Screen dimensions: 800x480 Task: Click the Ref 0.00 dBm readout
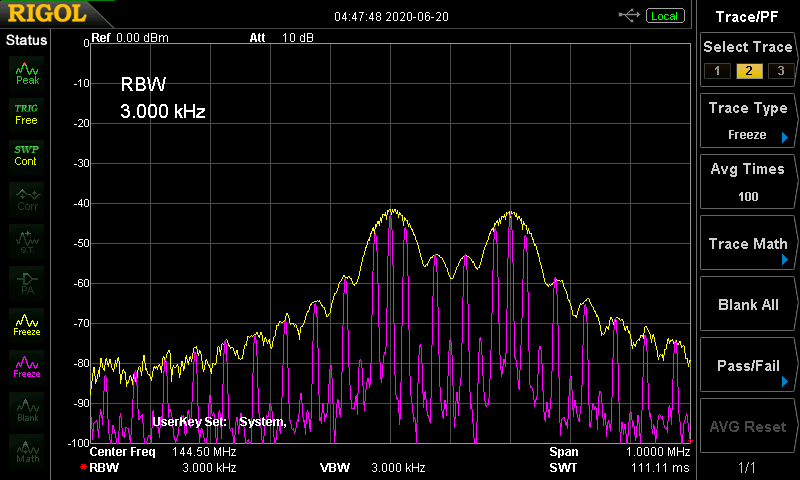pyautogui.click(x=130, y=38)
